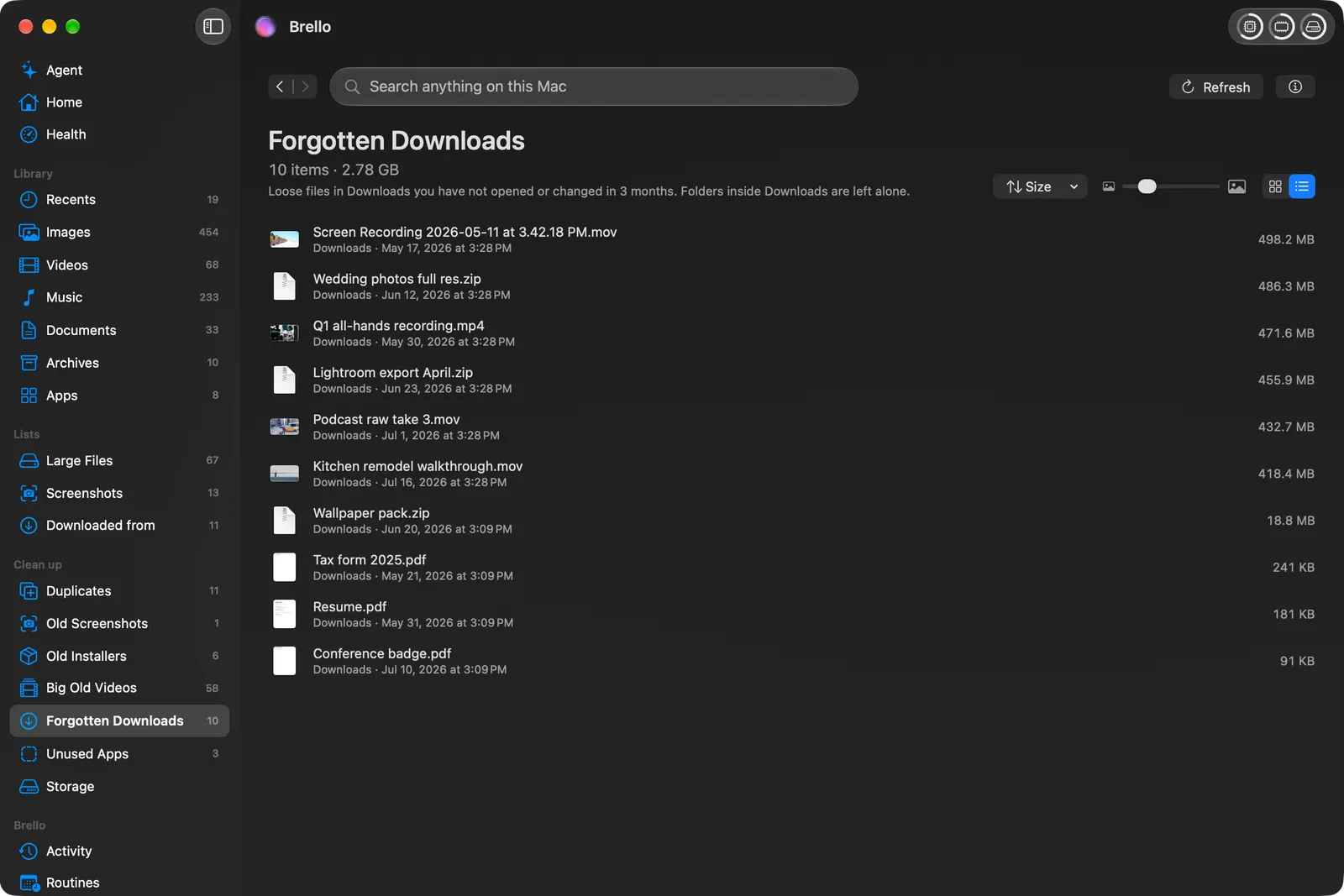Screen dimensions: 1344x896
Task: Select Conference badge.pdf
Action: click(x=792, y=661)
